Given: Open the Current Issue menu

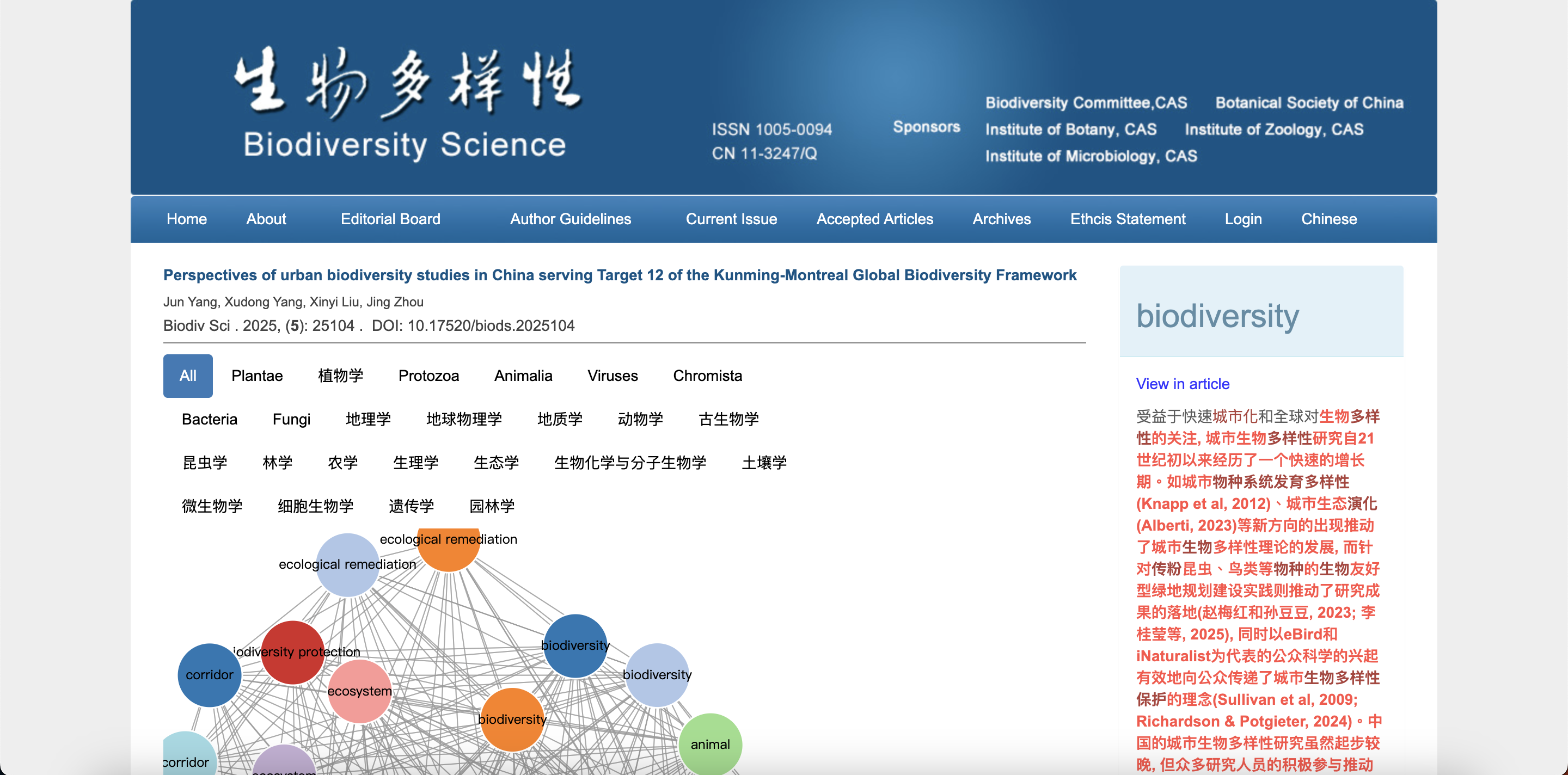Looking at the screenshot, I should point(731,219).
